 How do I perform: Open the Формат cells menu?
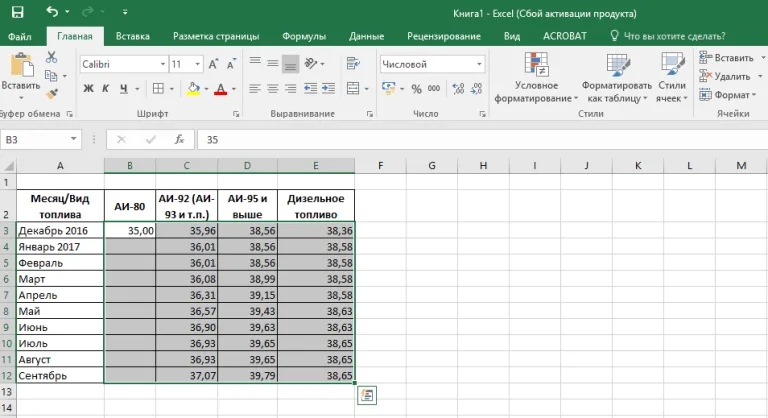point(727,95)
